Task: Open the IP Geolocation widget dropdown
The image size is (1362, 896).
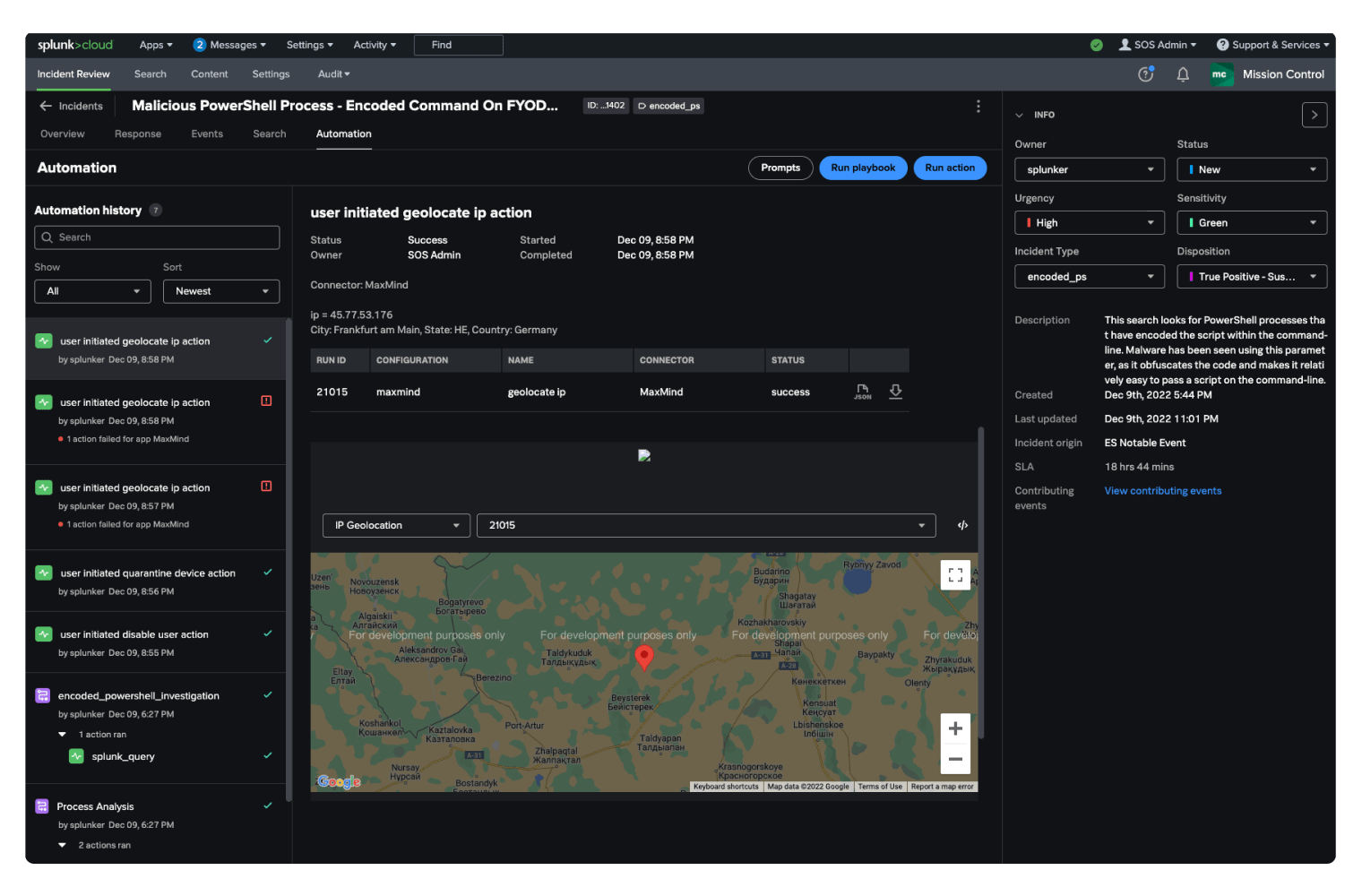Action: pyautogui.click(x=396, y=526)
